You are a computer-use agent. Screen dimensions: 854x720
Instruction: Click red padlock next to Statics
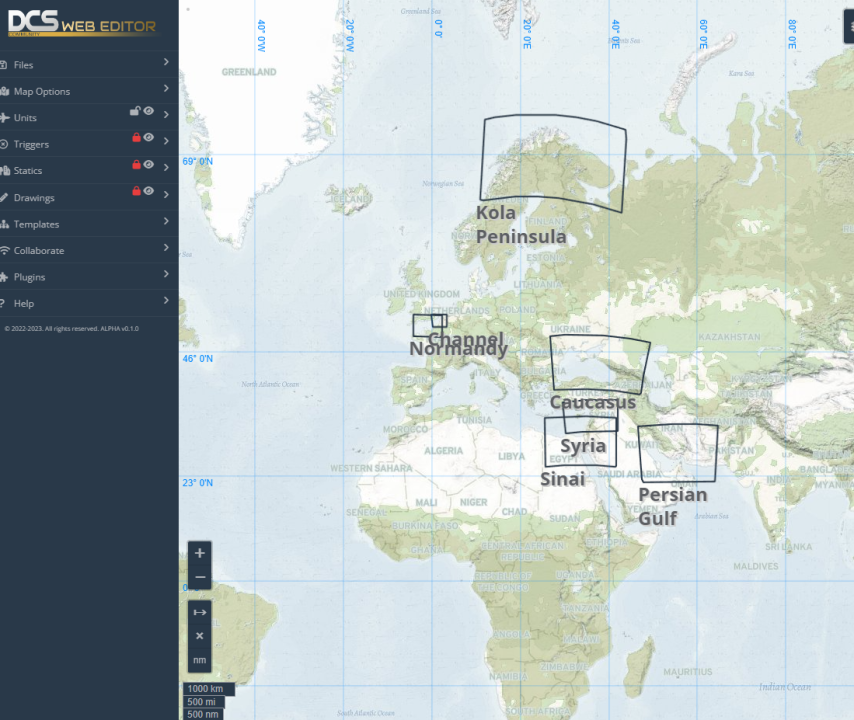pos(136,164)
